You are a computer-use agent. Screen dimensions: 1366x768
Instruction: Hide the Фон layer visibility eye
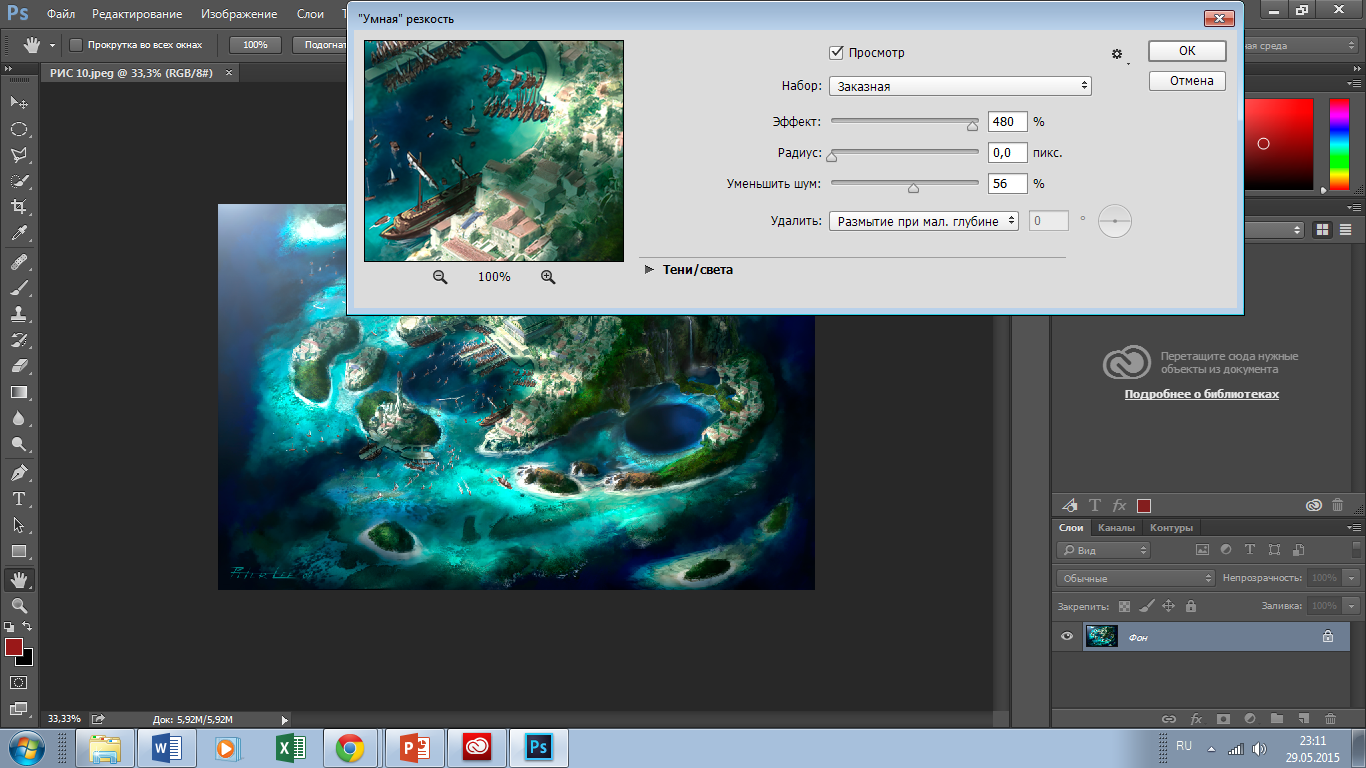click(1067, 636)
